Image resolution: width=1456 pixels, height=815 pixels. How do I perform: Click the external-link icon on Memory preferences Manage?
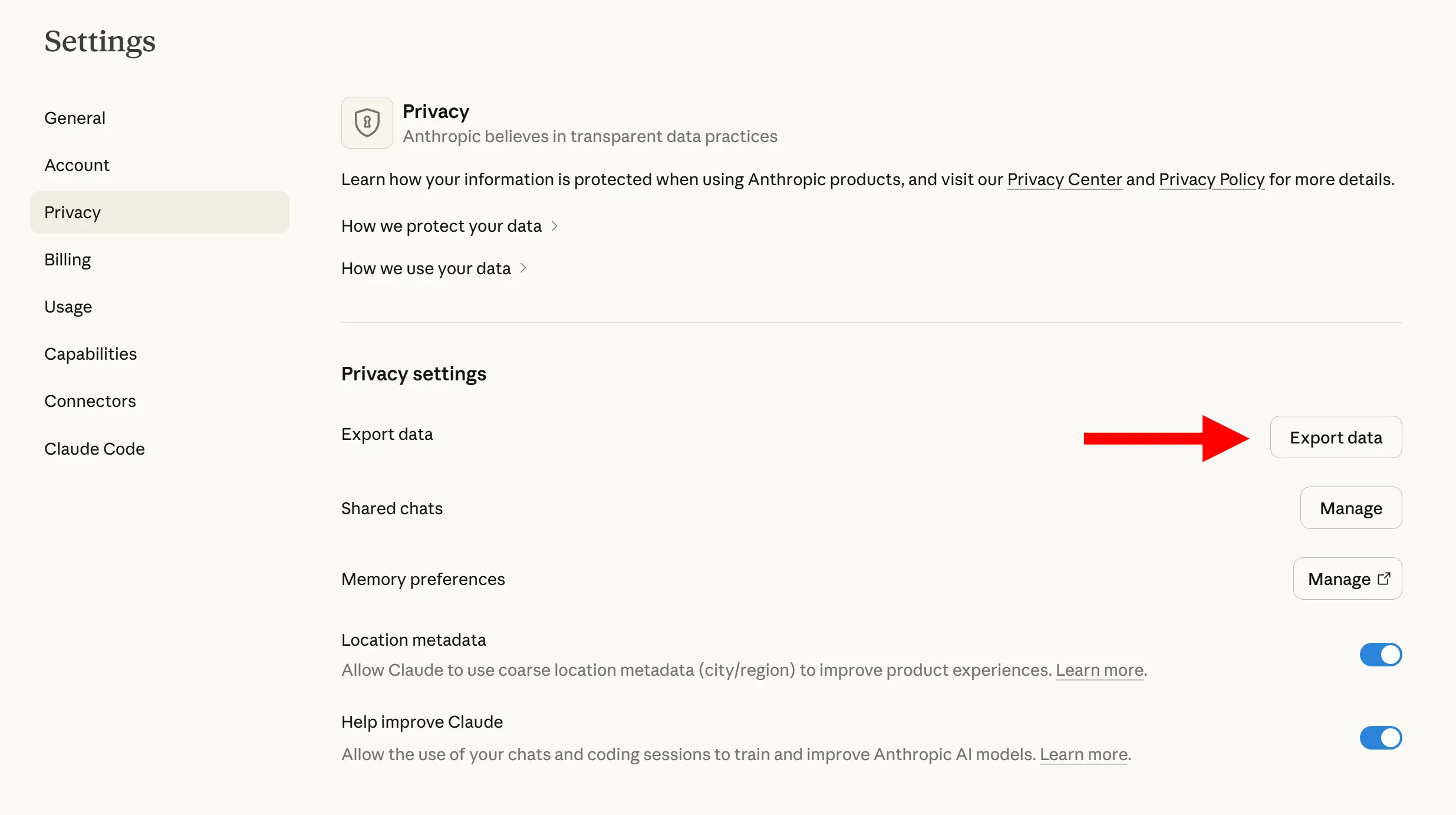1383,579
